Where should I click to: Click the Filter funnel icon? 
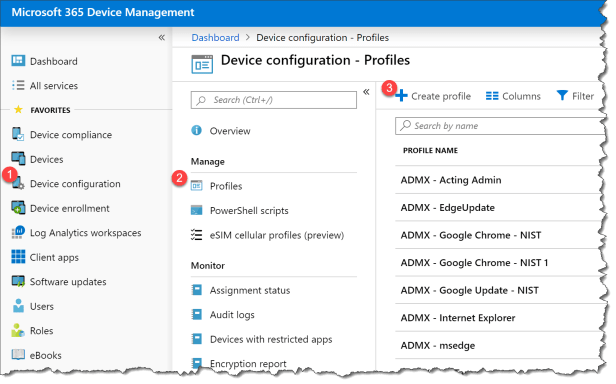click(562, 96)
